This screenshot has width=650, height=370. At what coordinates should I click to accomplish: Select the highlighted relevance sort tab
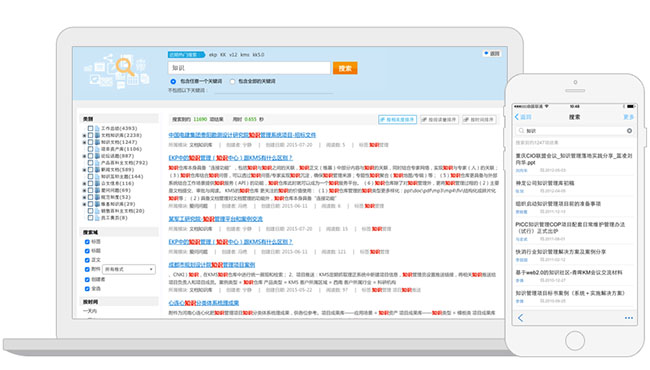pos(397,119)
